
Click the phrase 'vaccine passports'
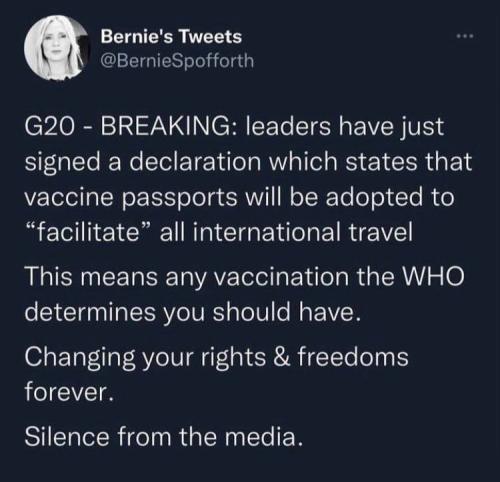click(x=131, y=197)
